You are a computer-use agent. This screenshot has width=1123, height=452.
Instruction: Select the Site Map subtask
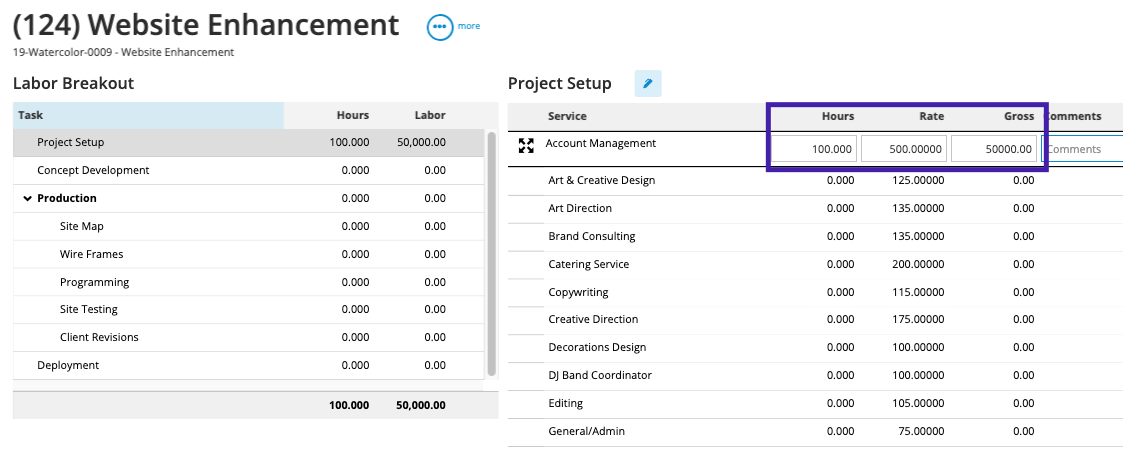pyautogui.click(x=82, y=227)
